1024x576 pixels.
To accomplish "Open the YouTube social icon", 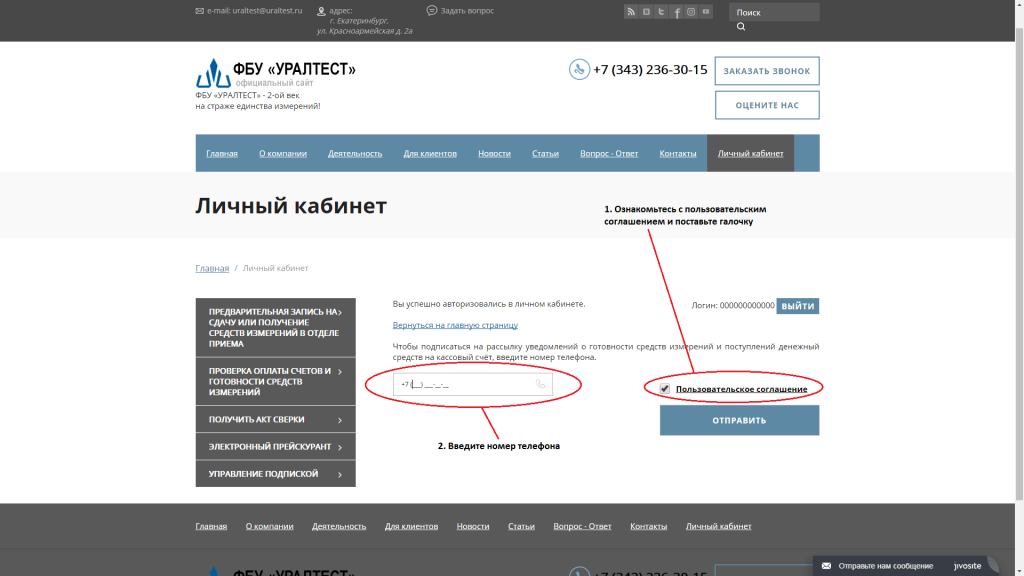I will tap(706, 12).
